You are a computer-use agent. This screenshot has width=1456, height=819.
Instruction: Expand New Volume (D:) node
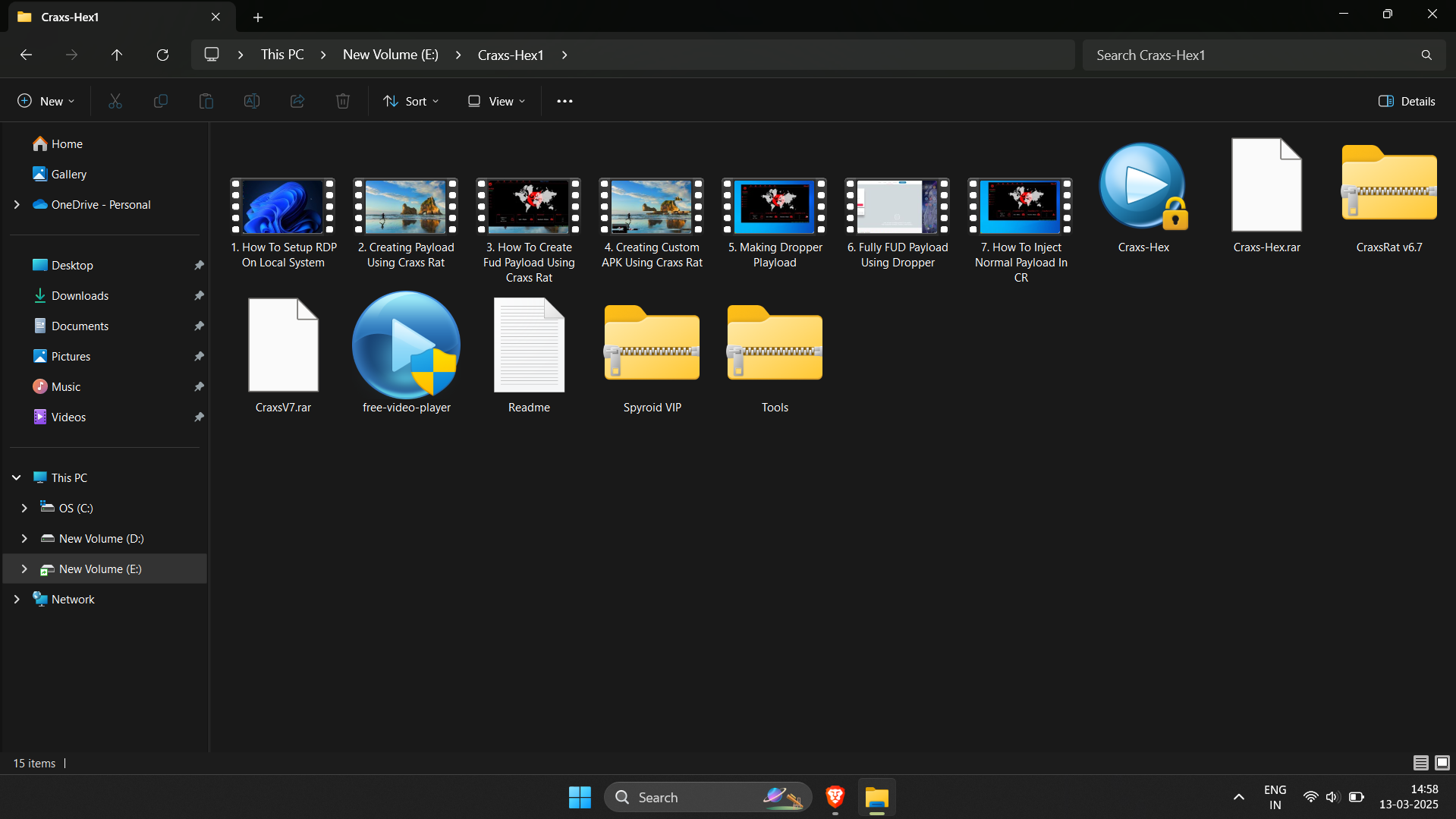coord(24,538)
